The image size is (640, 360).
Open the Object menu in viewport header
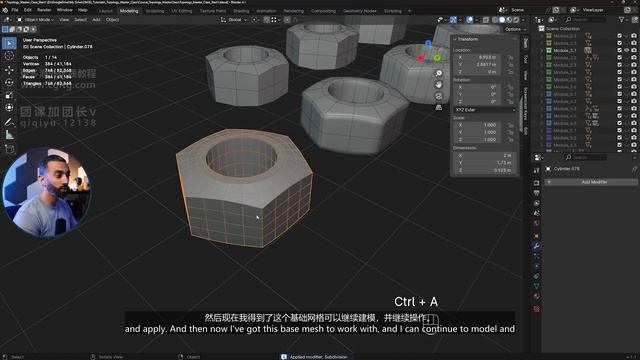tap(112, 20)
